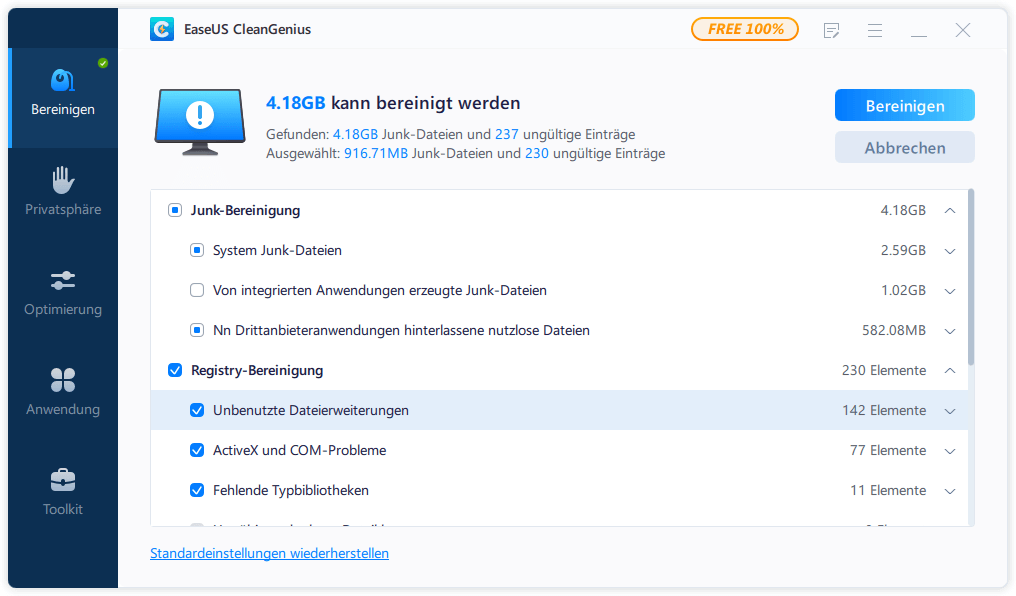The height and width of the screenshot is (596, 1016).
Task: Open the Anwendung sidebar section
Action: [63, 391]
